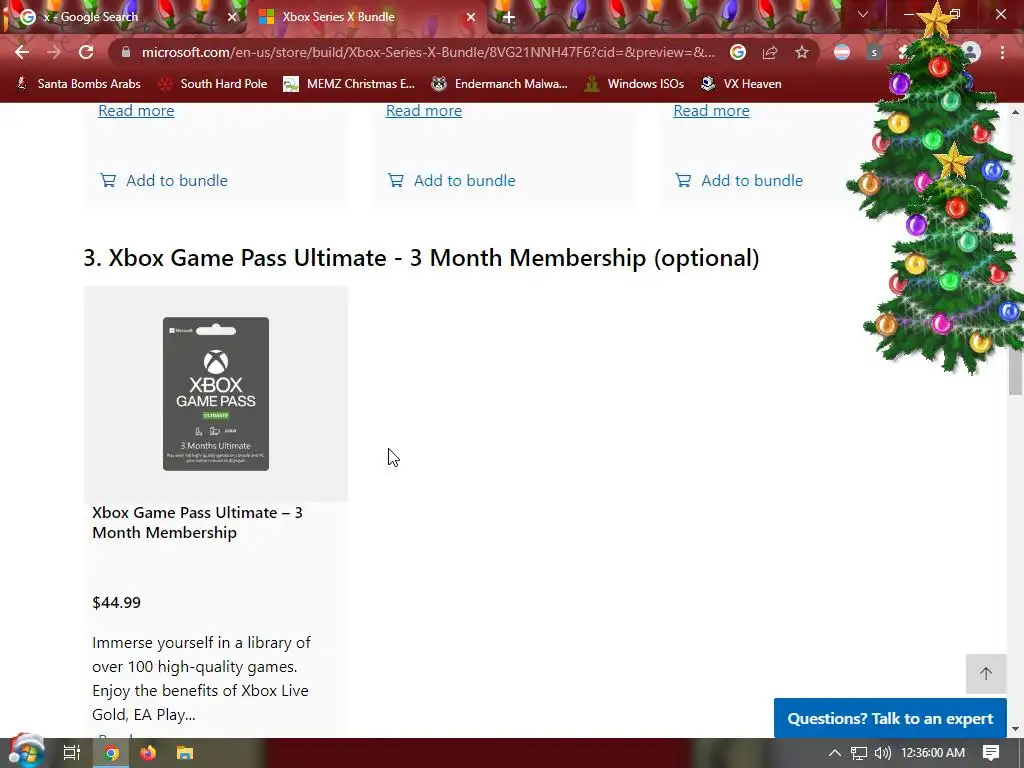Viewport: 1024px width, 768px height.
Task: Click the back-to-top arrow button
Action: pos(985,673)
